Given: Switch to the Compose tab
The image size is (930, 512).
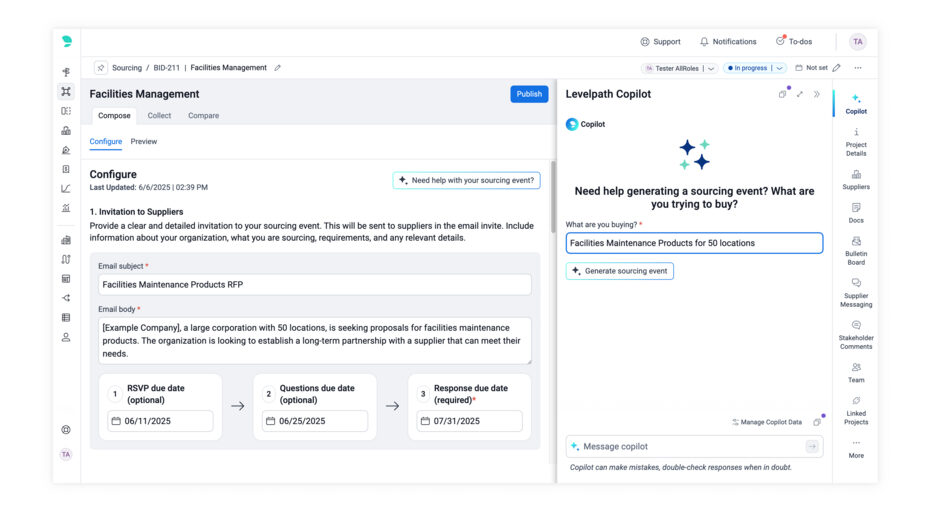Looking at the screenshot, I should (x=114, y=116).
